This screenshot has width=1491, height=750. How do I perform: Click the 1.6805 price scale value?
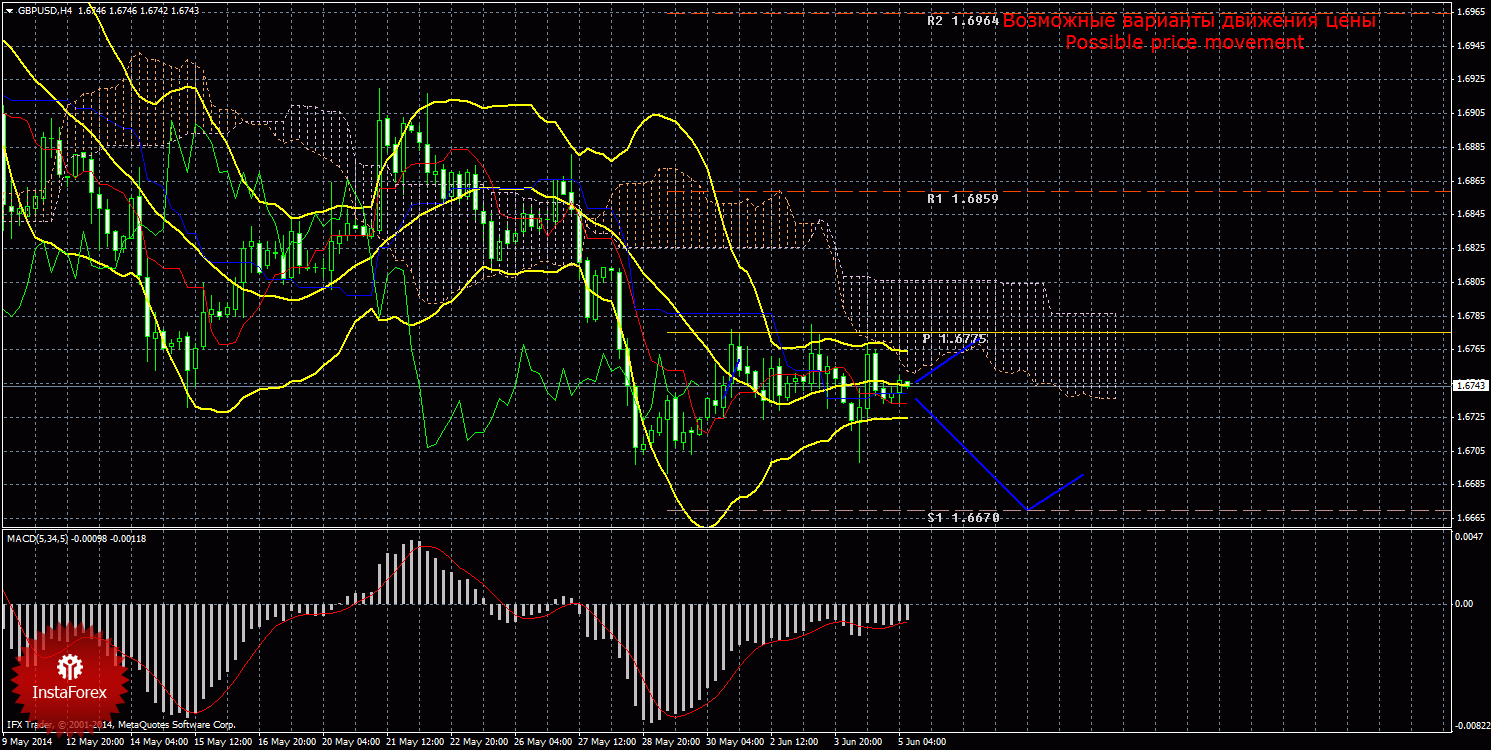[x=1470, y=283]
